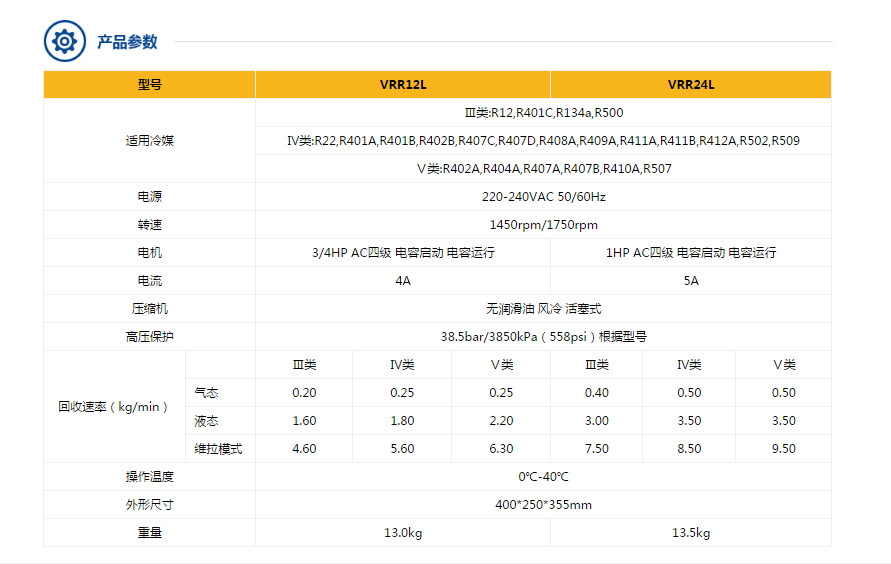Select the 8.50 维拉模式 value
Image resolution: width=891 pixels, height=564 pixels.
pyautogui.click(x=689, y=449)
